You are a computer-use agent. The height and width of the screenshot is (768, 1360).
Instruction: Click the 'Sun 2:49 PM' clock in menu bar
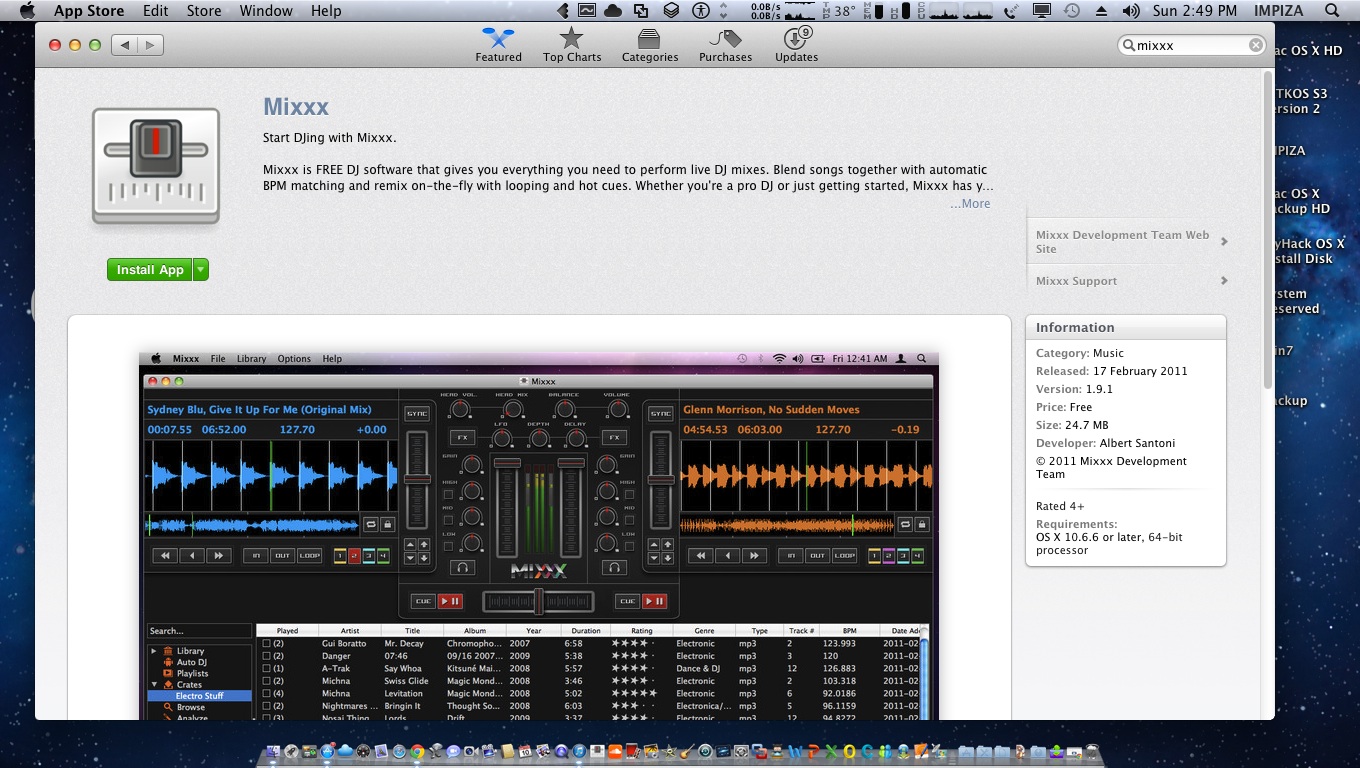point(1196,11)
